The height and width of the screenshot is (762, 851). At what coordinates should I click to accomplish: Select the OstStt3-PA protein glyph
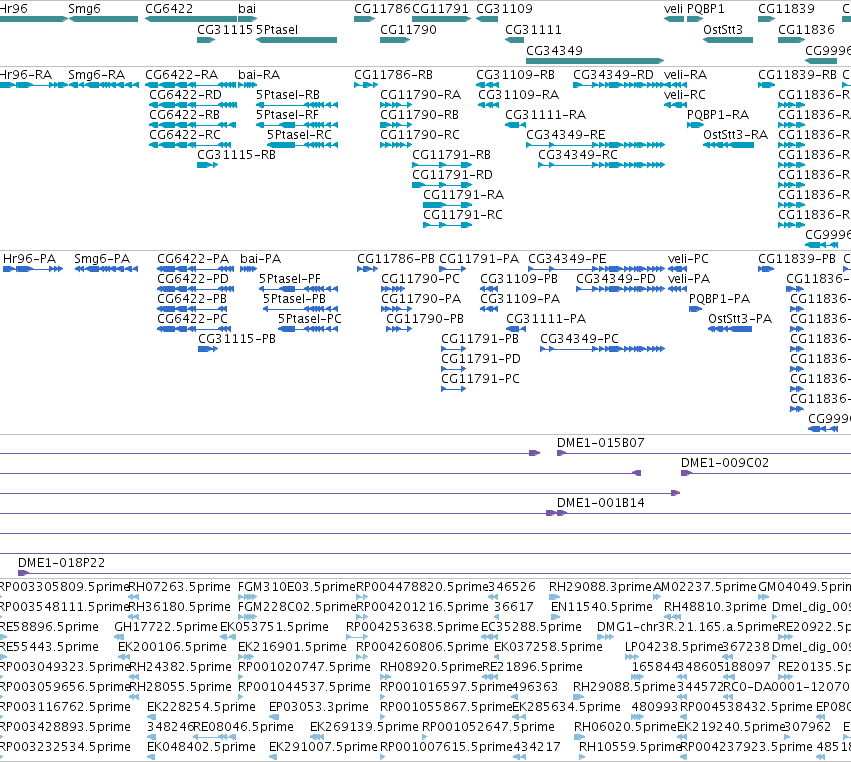tap(730, 329)
